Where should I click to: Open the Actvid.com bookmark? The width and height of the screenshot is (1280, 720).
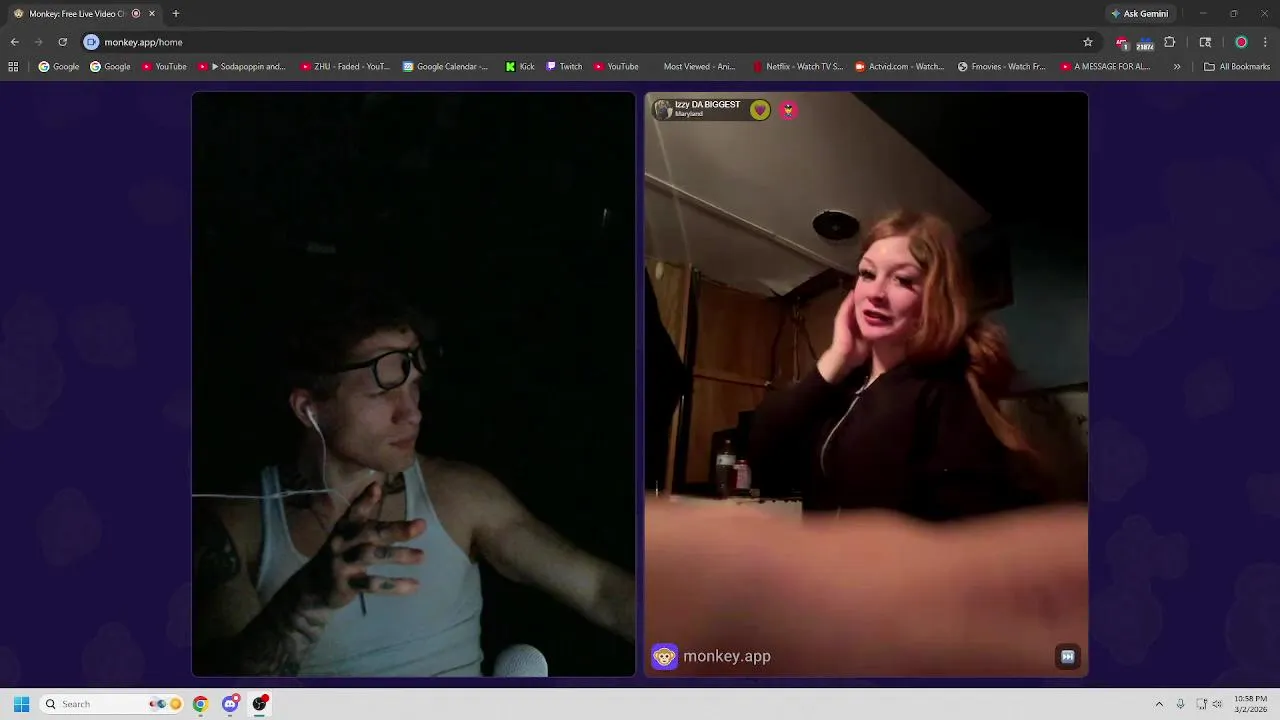(900, 67)
